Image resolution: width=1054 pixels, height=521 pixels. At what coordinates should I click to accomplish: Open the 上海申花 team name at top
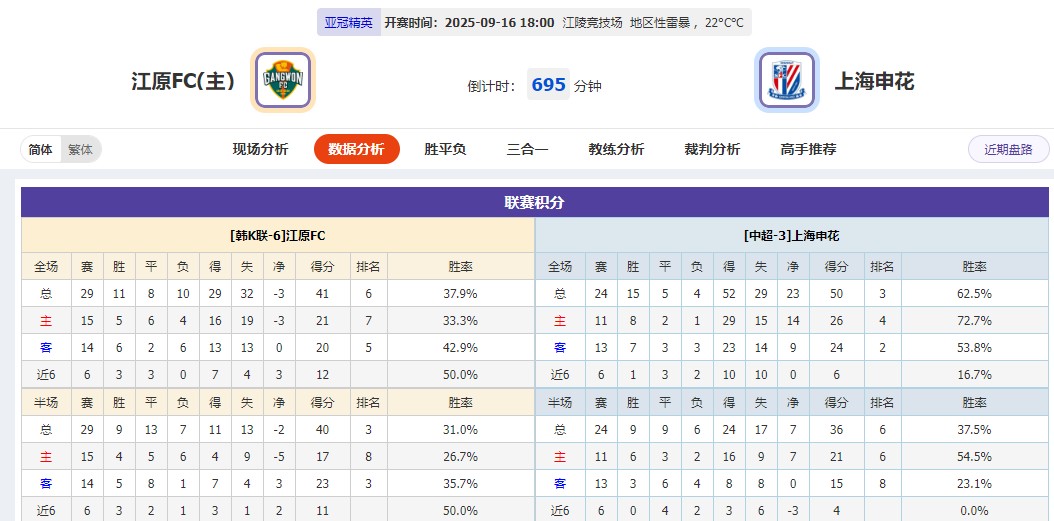click(x=874, y=81)
